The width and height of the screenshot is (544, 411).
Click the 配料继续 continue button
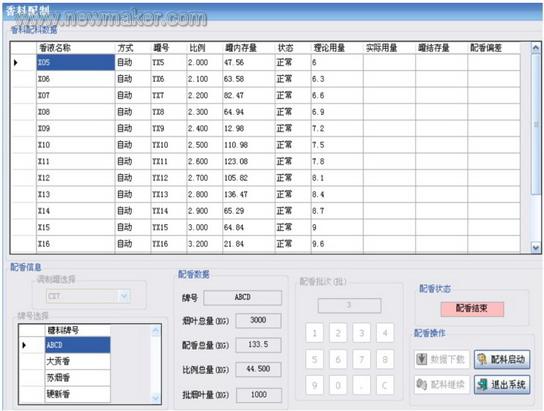tap(442, 385)
